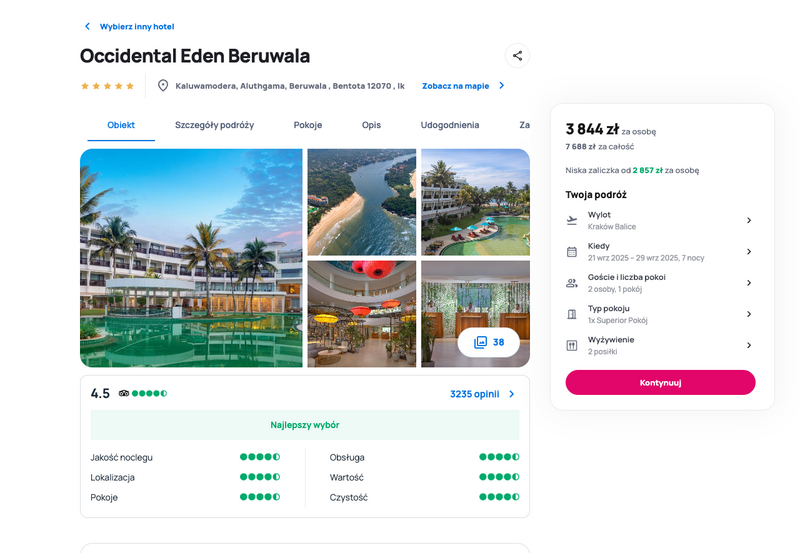This screenshot has width=800, height=553.
Task: Click the share icon beside hotel name
Action: click(517, 56)
